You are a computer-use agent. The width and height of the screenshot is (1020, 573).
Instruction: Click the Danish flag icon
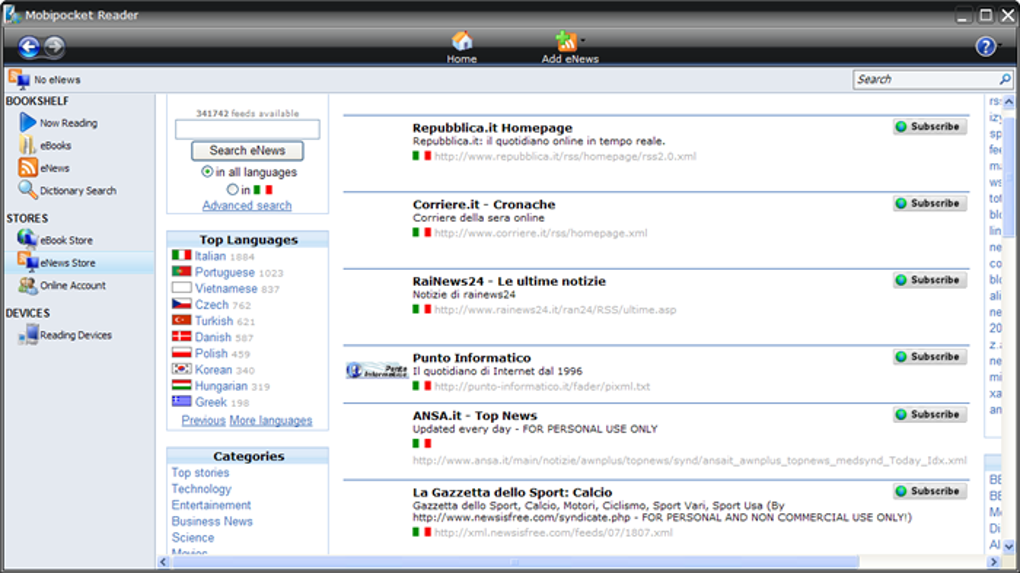tap(181, 337)
